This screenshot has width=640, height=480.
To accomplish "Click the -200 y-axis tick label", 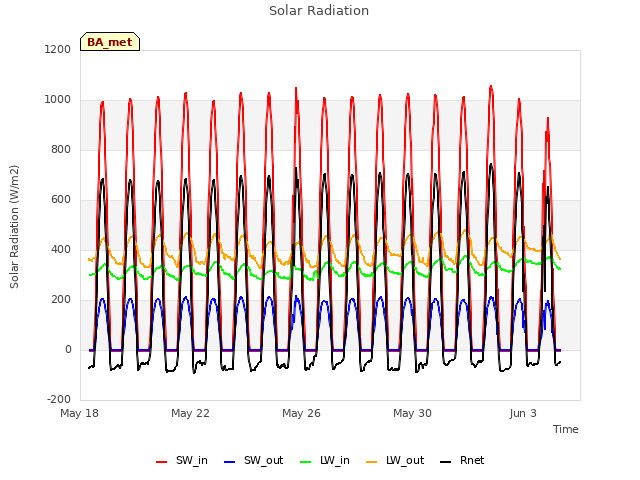I will (59, 400).
